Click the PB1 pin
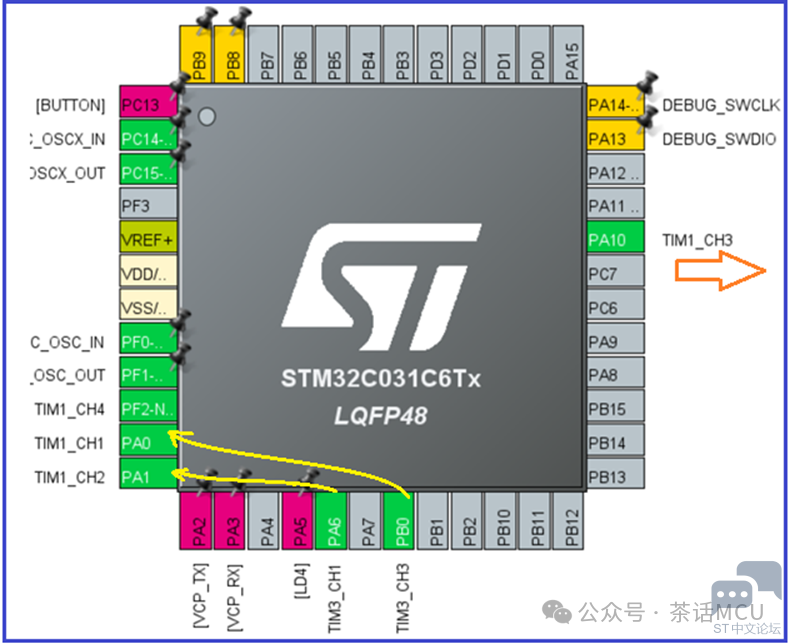The height and width of the screenshot is (644, 790). (x=433, y=521)
